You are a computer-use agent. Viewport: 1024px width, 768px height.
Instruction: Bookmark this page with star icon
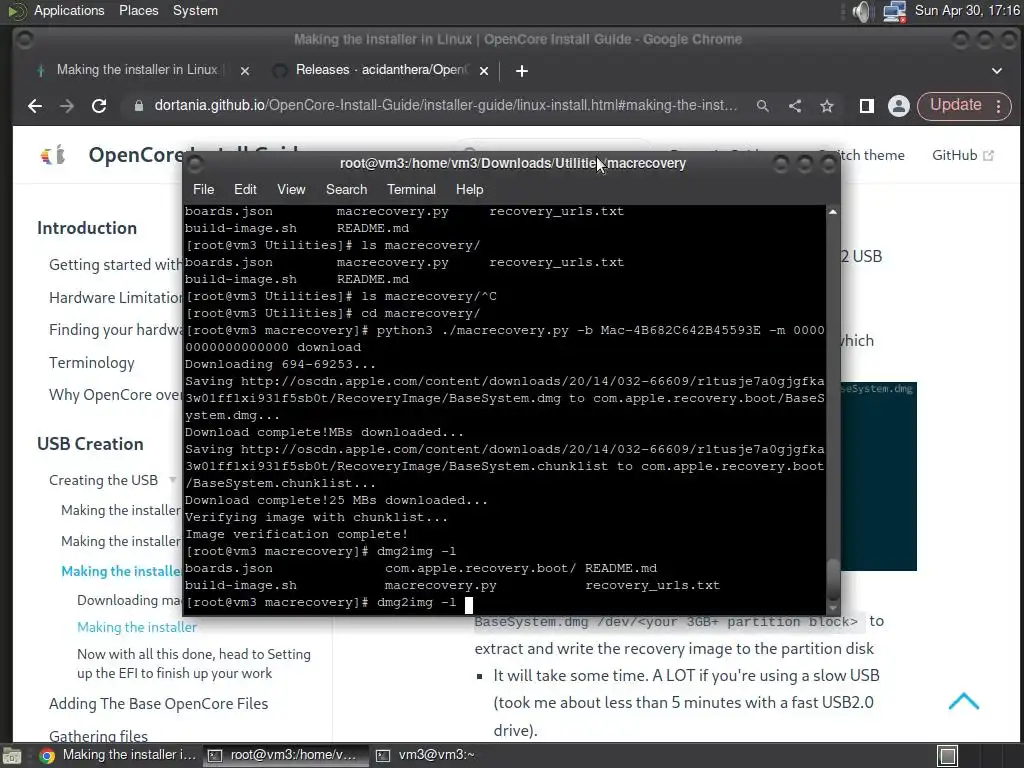click(x=827, y=106)
